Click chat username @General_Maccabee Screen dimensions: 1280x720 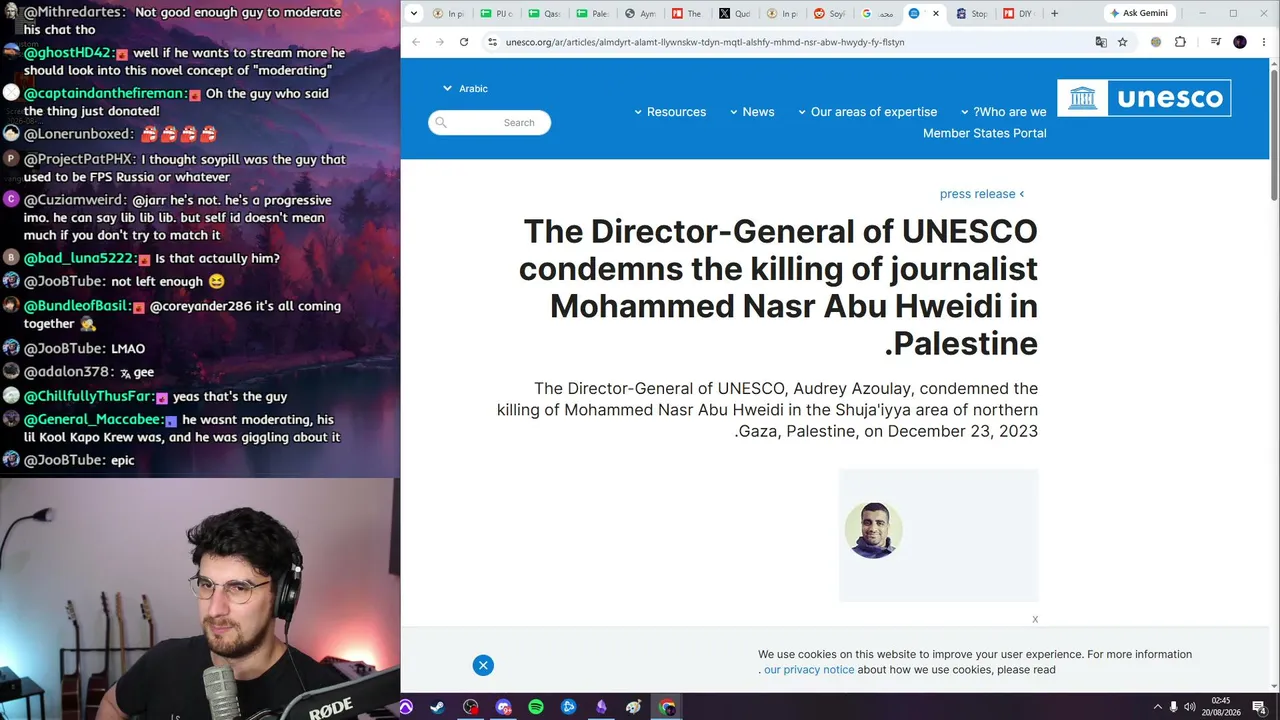click(93, 420)
